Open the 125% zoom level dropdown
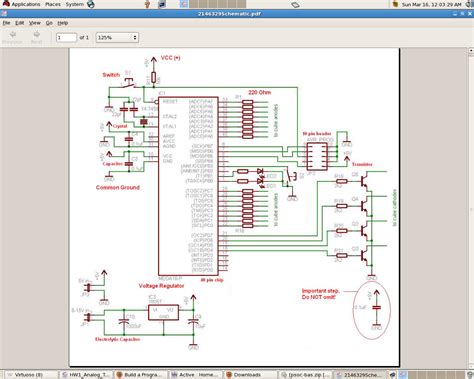Screen dimensions: 474x379 [x=117, y=38]
